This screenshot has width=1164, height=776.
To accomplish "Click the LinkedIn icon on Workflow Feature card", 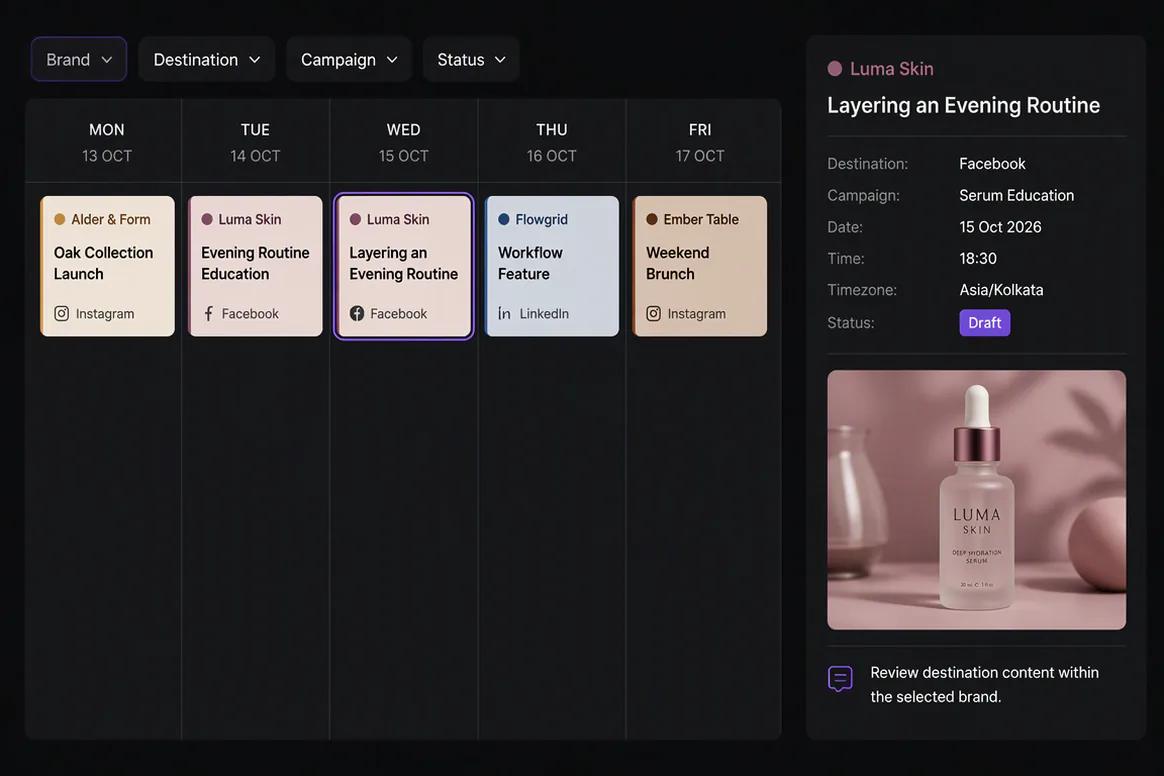I will (x=504, y=313).
